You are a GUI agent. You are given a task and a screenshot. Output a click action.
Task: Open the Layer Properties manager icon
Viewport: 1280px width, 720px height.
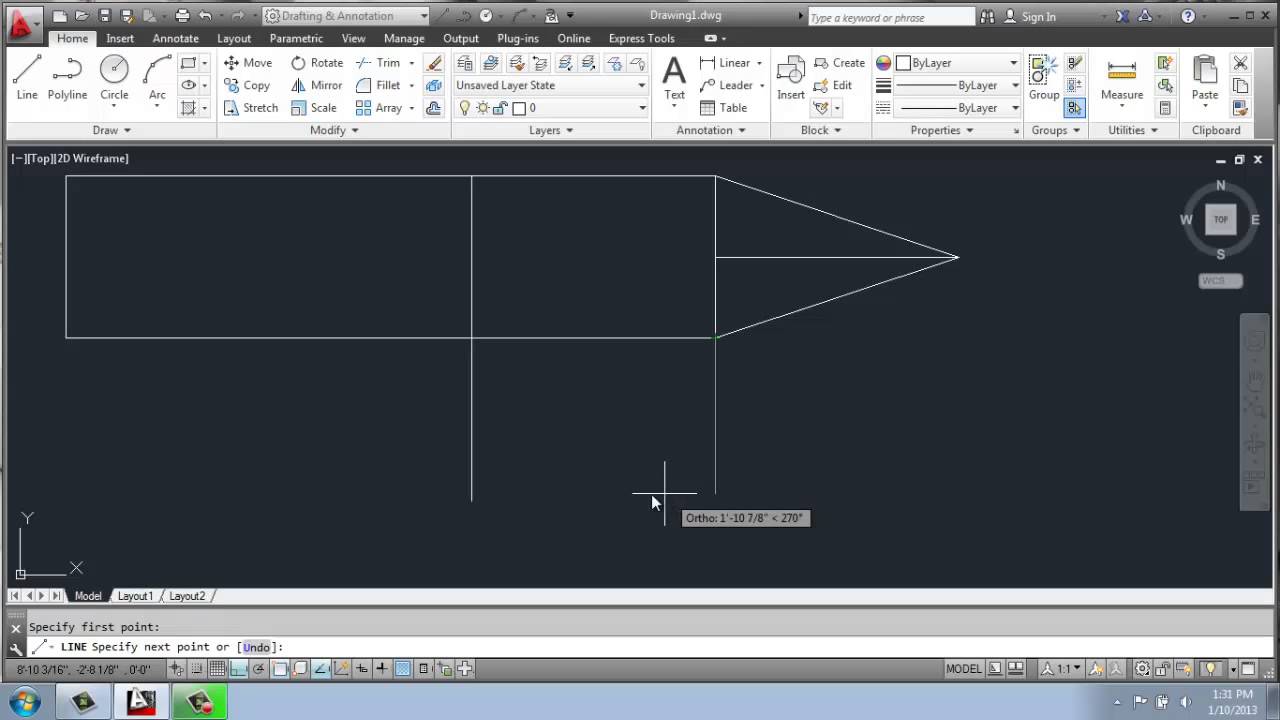[465, 62]
